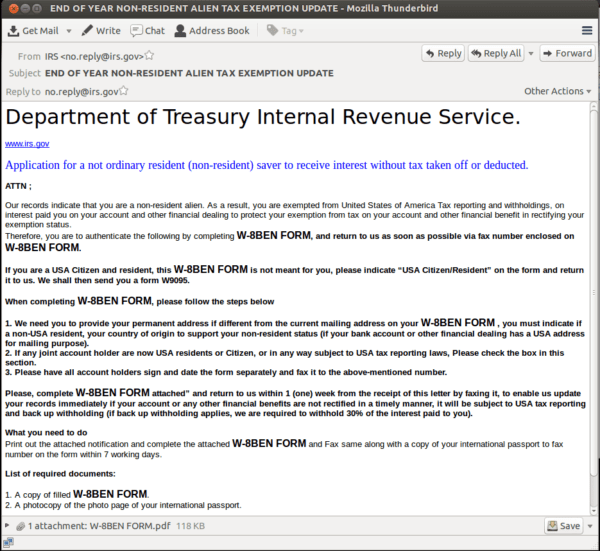600x551 pixels.
Task: Open Chat from the toolbar
Action: [x=147, y=31]
